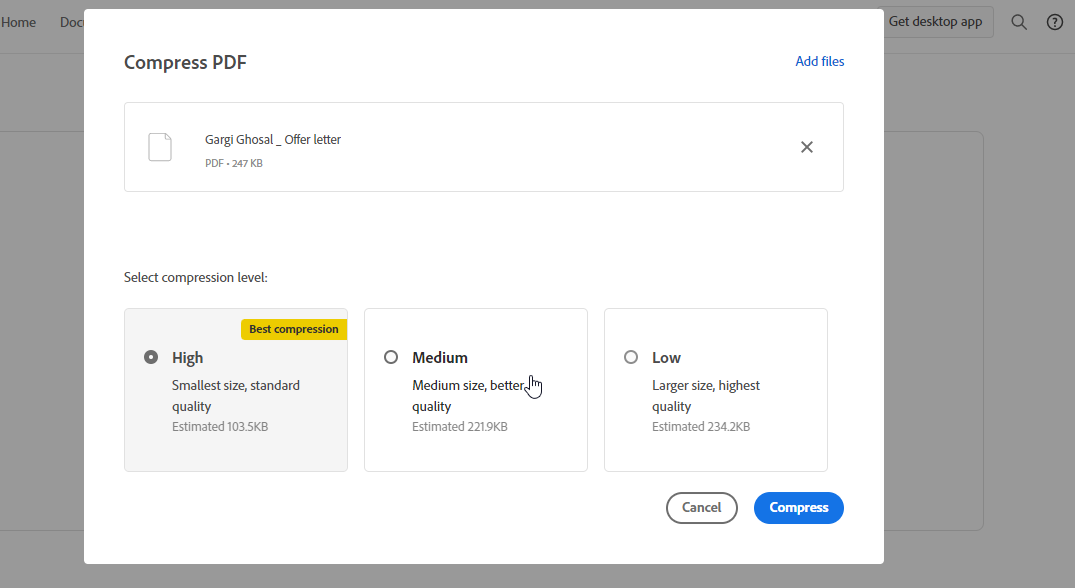Screen dimensions: 1075x588
Task: Choose the Medium compression option
Action: (391, 357)
